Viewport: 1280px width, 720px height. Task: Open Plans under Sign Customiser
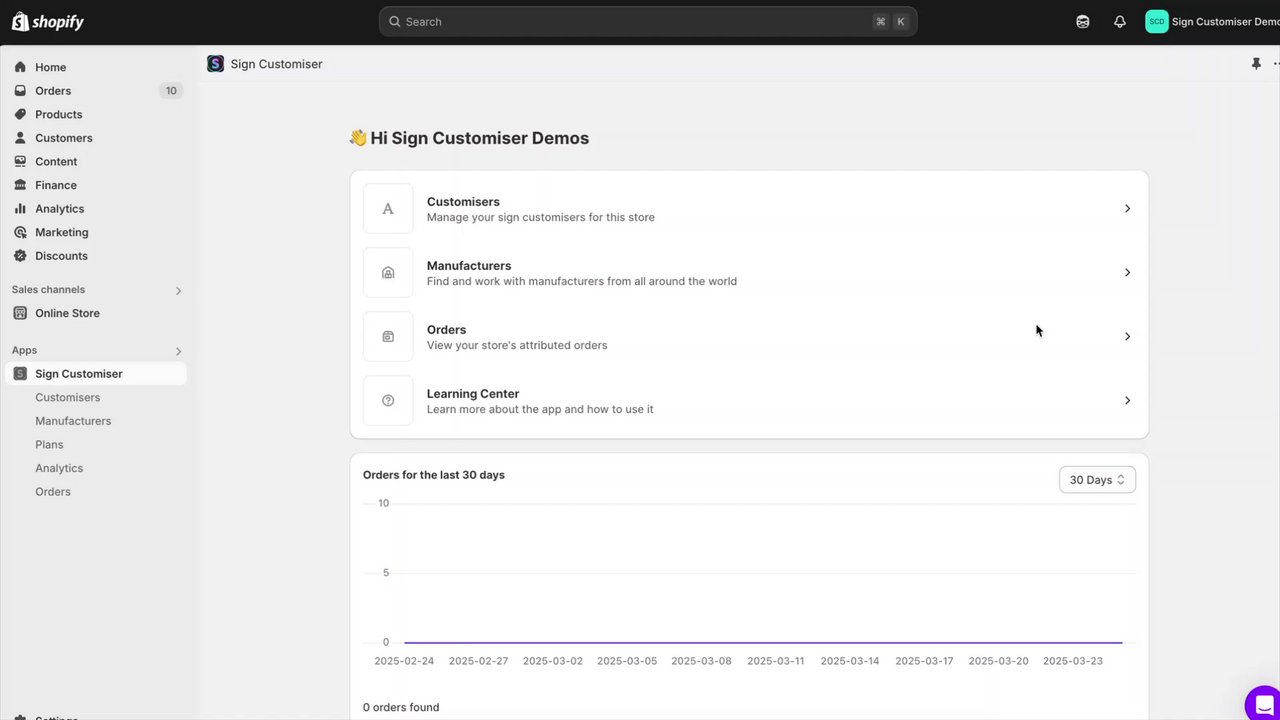(49, 445)
